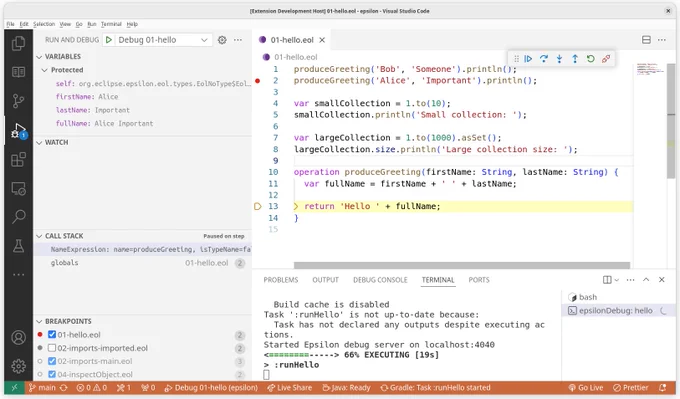Open editor more actions menu
Screen dimensions: 680x399
click(x=662, y=40)
